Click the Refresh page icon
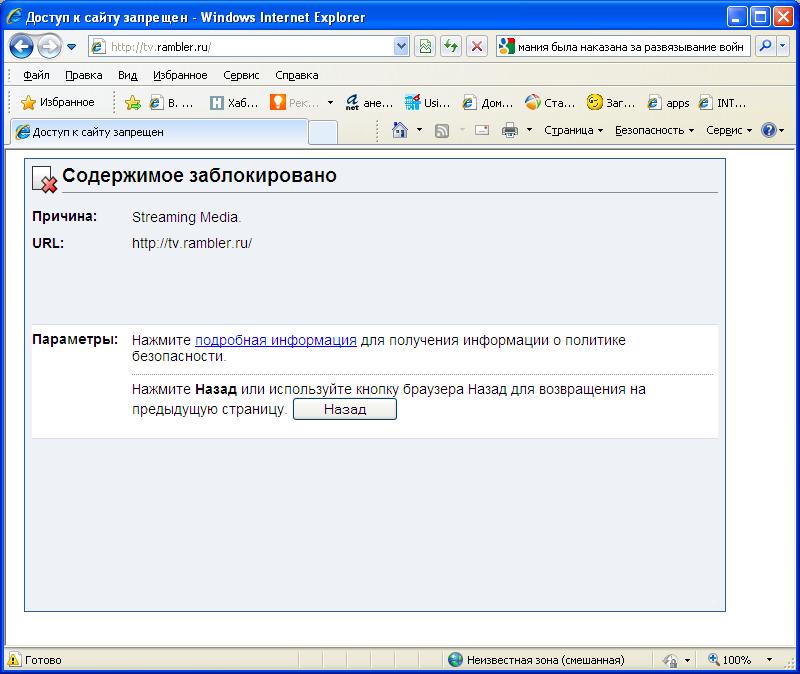Image resolution: width=800 pixels, height=674 pixels. tap(451, 46)
